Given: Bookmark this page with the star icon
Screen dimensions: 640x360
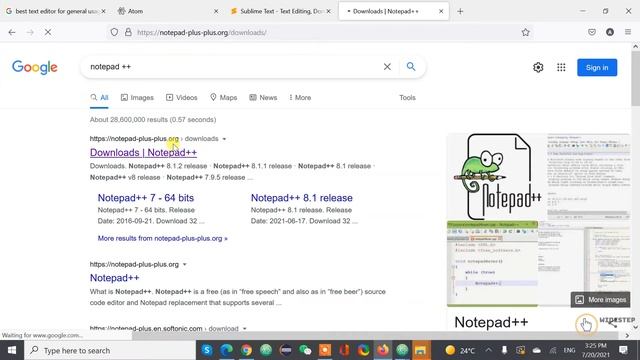Looking at the screenshot, I should click(525, 32).
